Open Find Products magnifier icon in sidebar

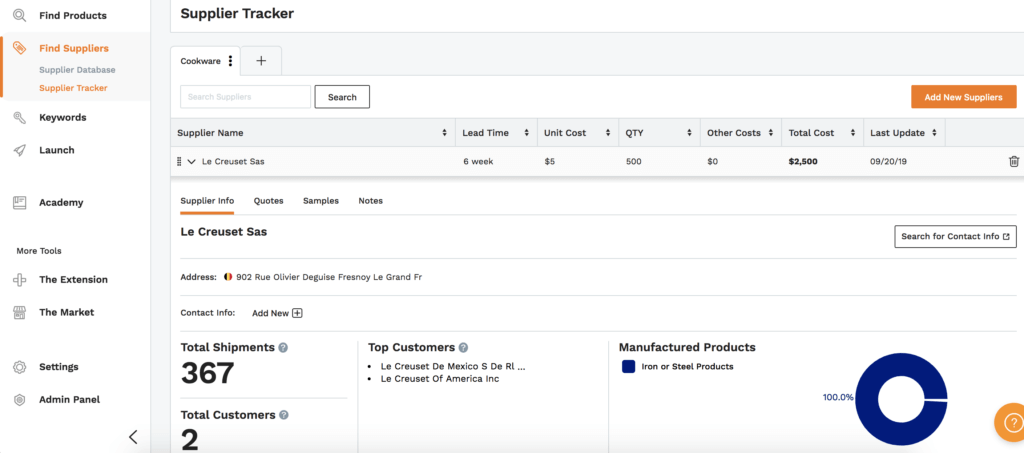[20, 15]
